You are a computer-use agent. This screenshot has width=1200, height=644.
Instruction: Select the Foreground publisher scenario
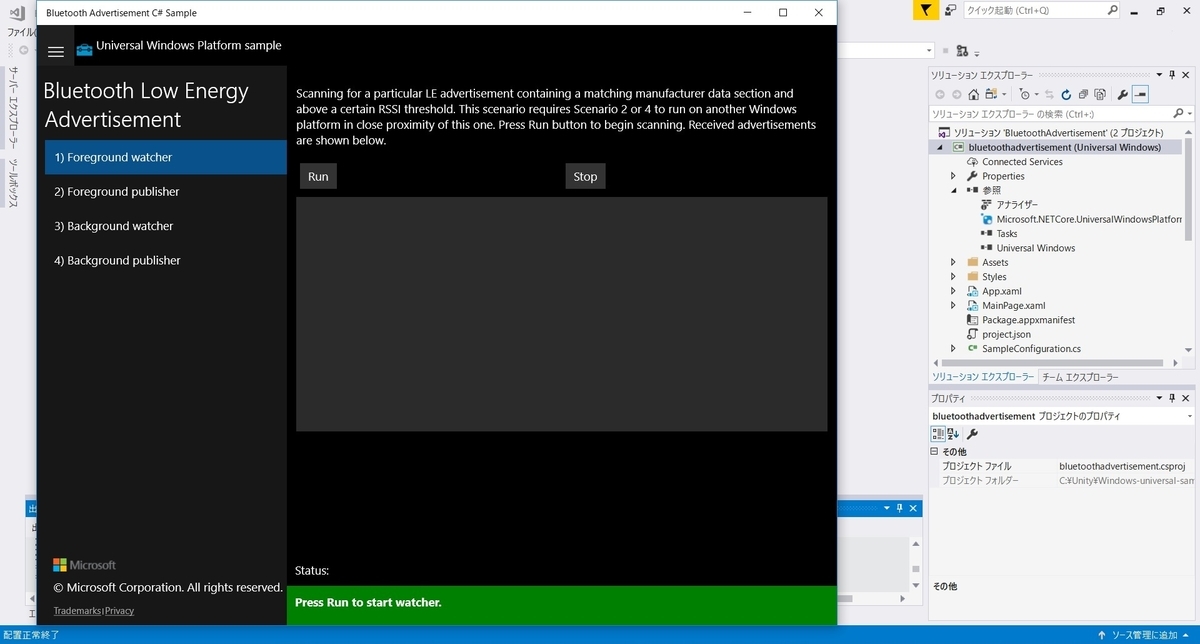pos(166,191)
